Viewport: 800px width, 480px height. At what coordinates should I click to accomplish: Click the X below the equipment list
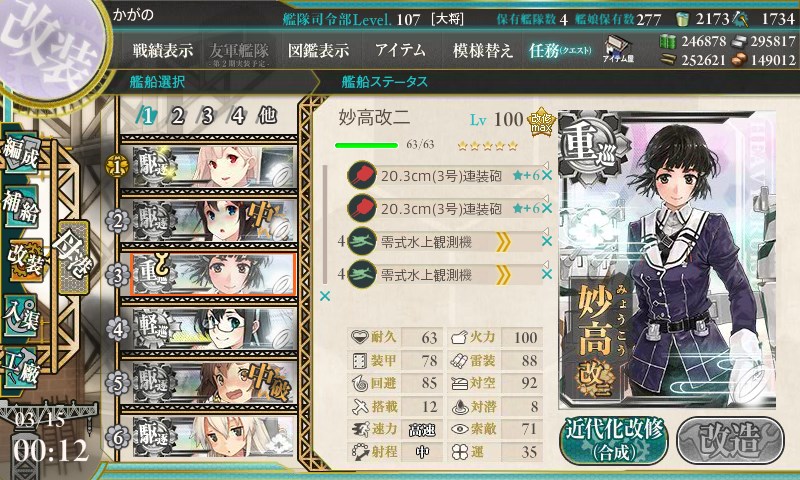[x=324, y=296]
